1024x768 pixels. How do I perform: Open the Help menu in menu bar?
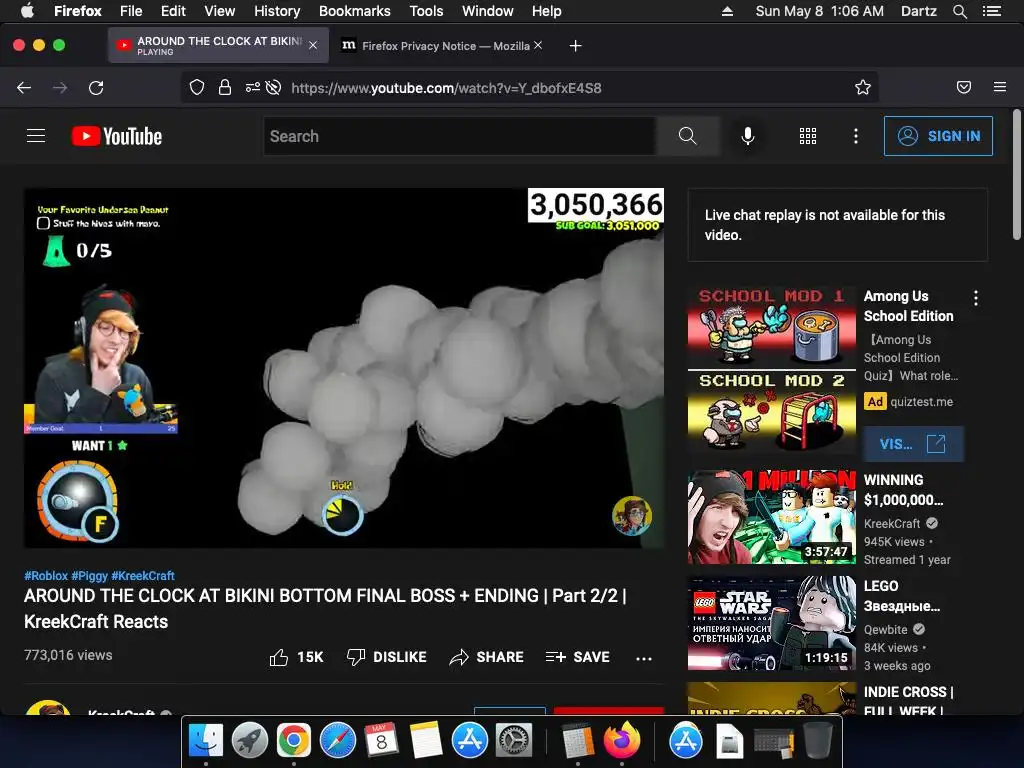[547, 11]
